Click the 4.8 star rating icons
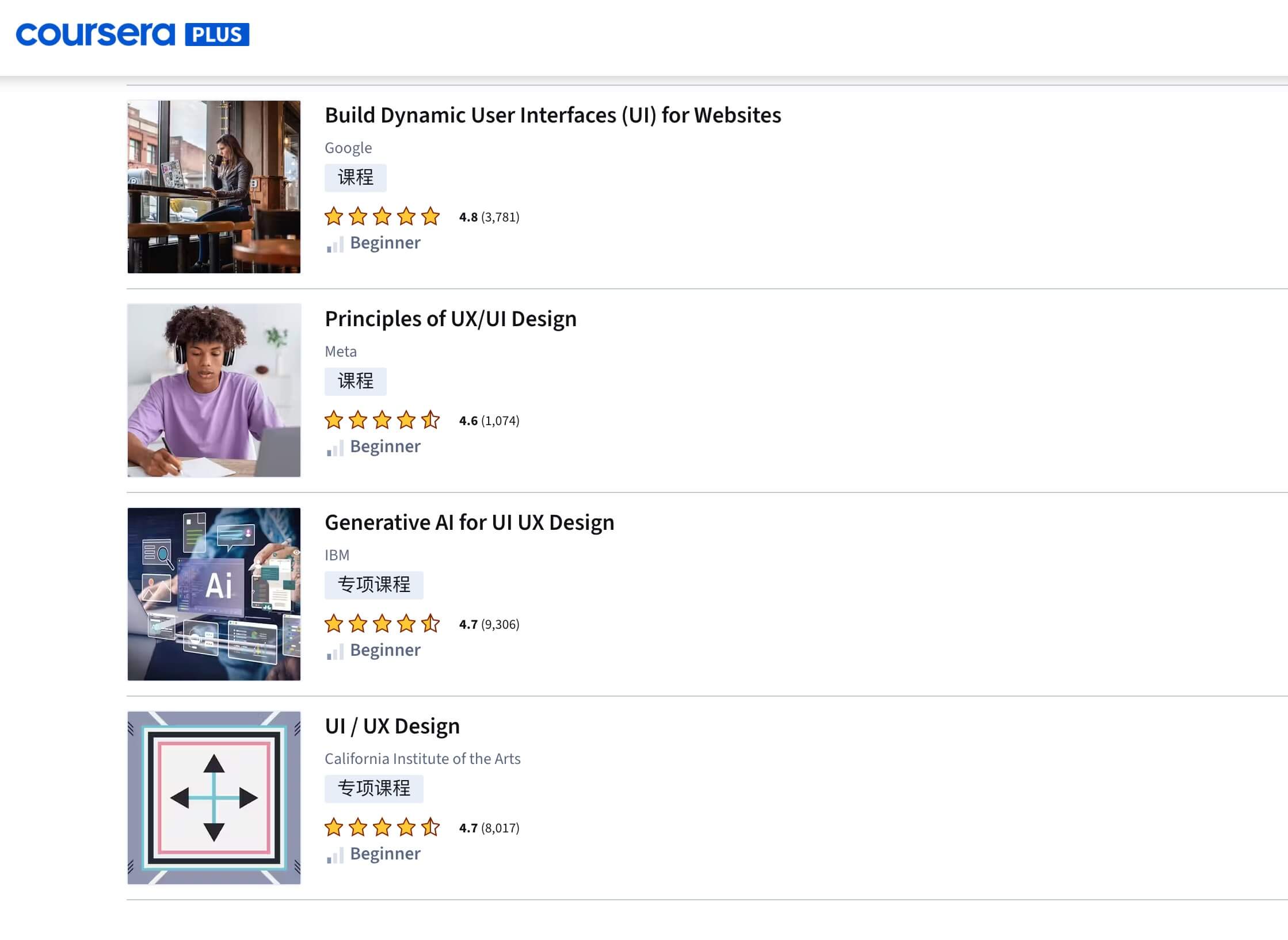Image resolution: width=1288 pixels, height=940 pixels. point(382,217)
